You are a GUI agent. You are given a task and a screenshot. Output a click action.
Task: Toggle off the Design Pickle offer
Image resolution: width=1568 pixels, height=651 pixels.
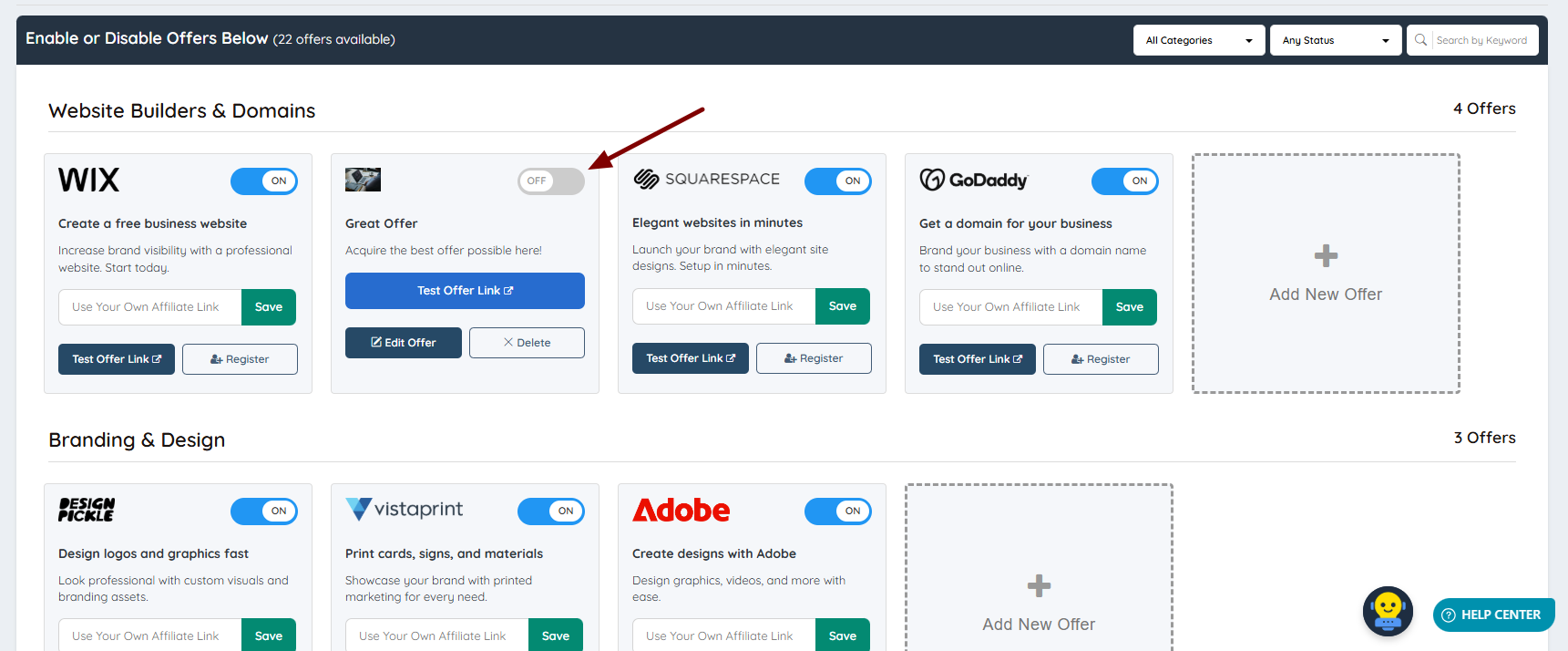(x=264, y=511)
